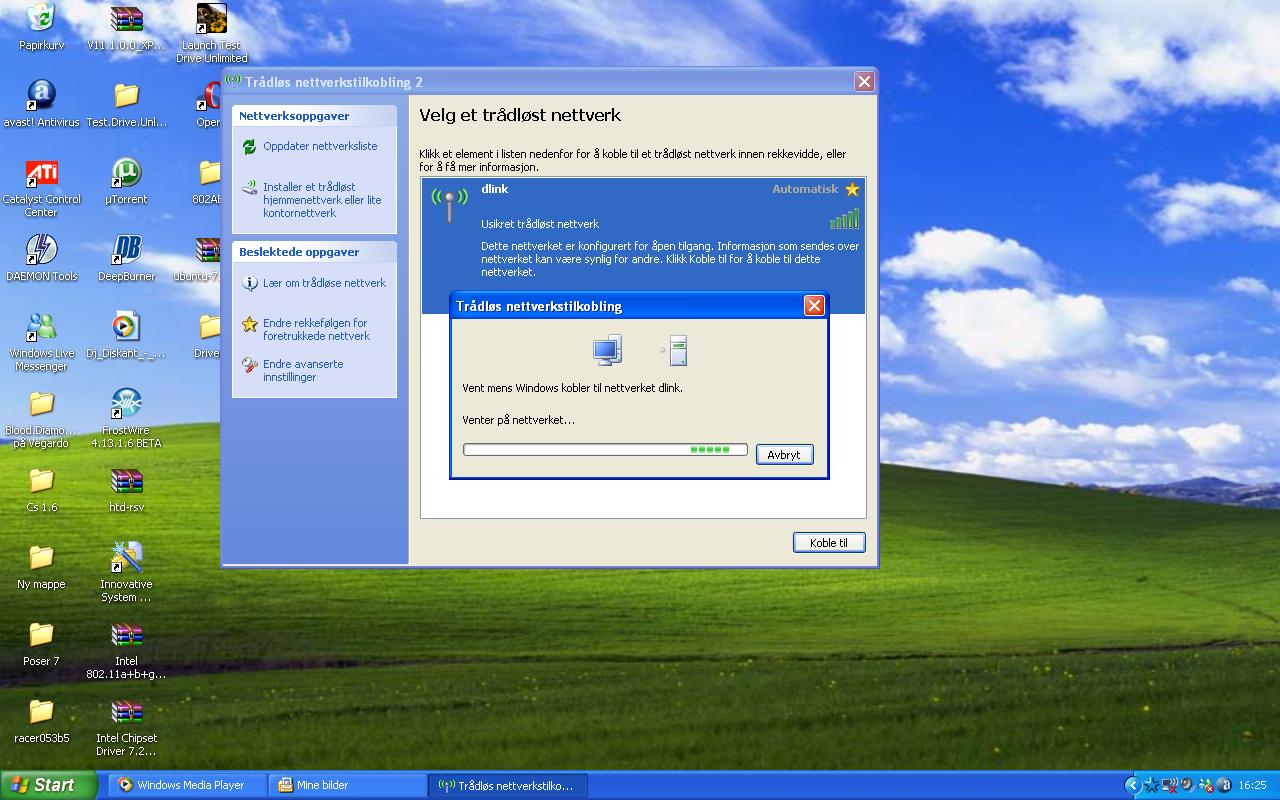Close the Trådløs nettverkstilkobling progress dialog
This screenshot has width=1280, height=800.
[x=814, y=306]
